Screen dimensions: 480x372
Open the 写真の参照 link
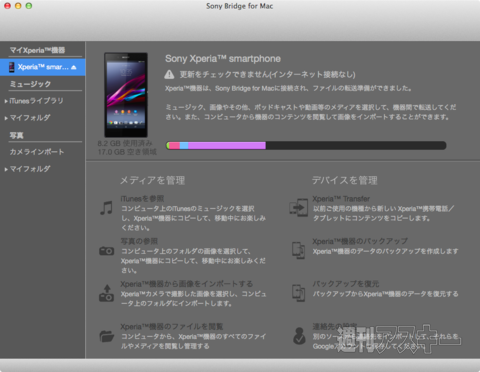click(x=139, y=241)
